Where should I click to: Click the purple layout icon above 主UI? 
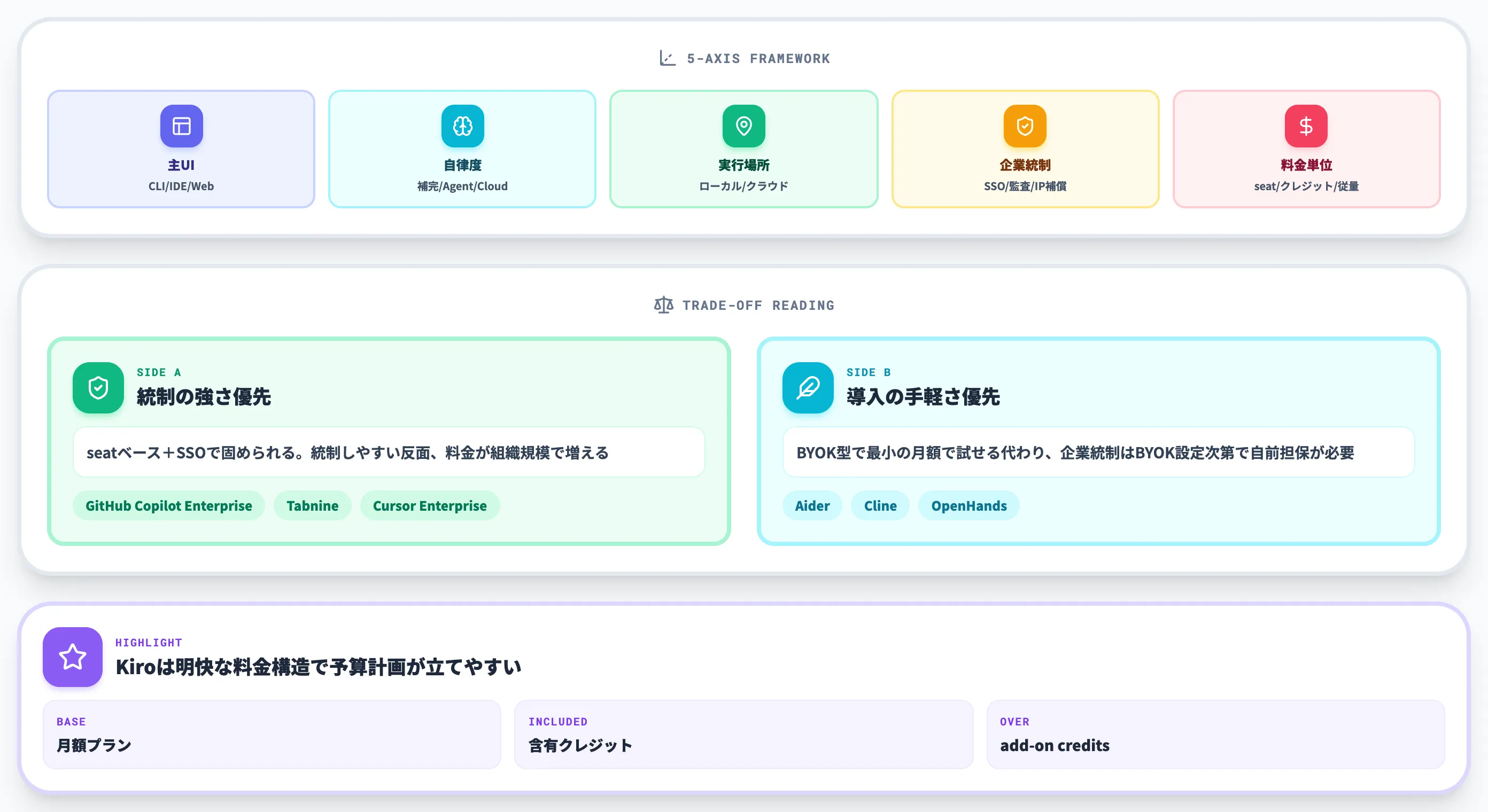tap(181, 126)
